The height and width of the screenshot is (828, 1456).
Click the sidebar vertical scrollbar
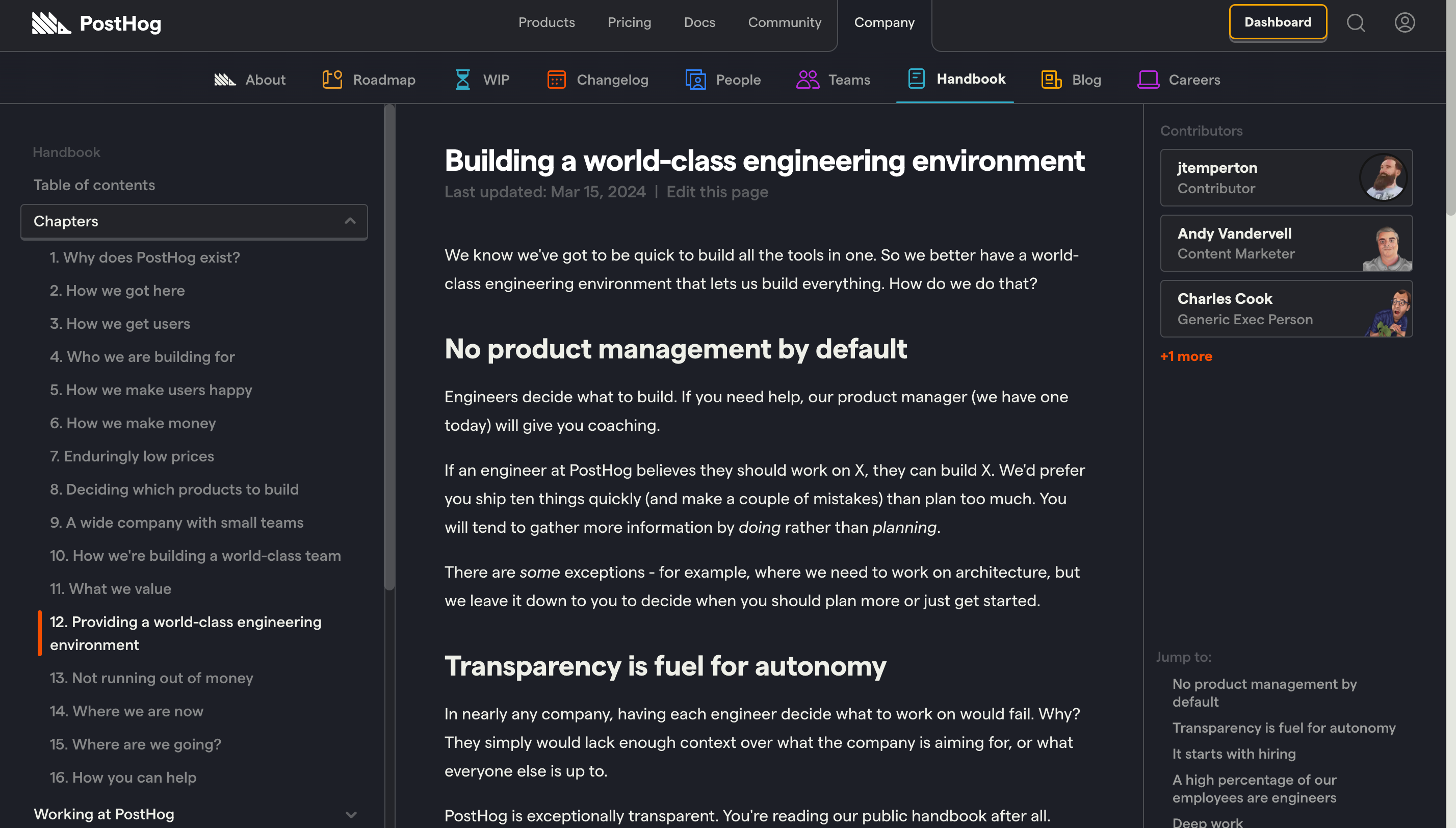click(x=389, y=347)
